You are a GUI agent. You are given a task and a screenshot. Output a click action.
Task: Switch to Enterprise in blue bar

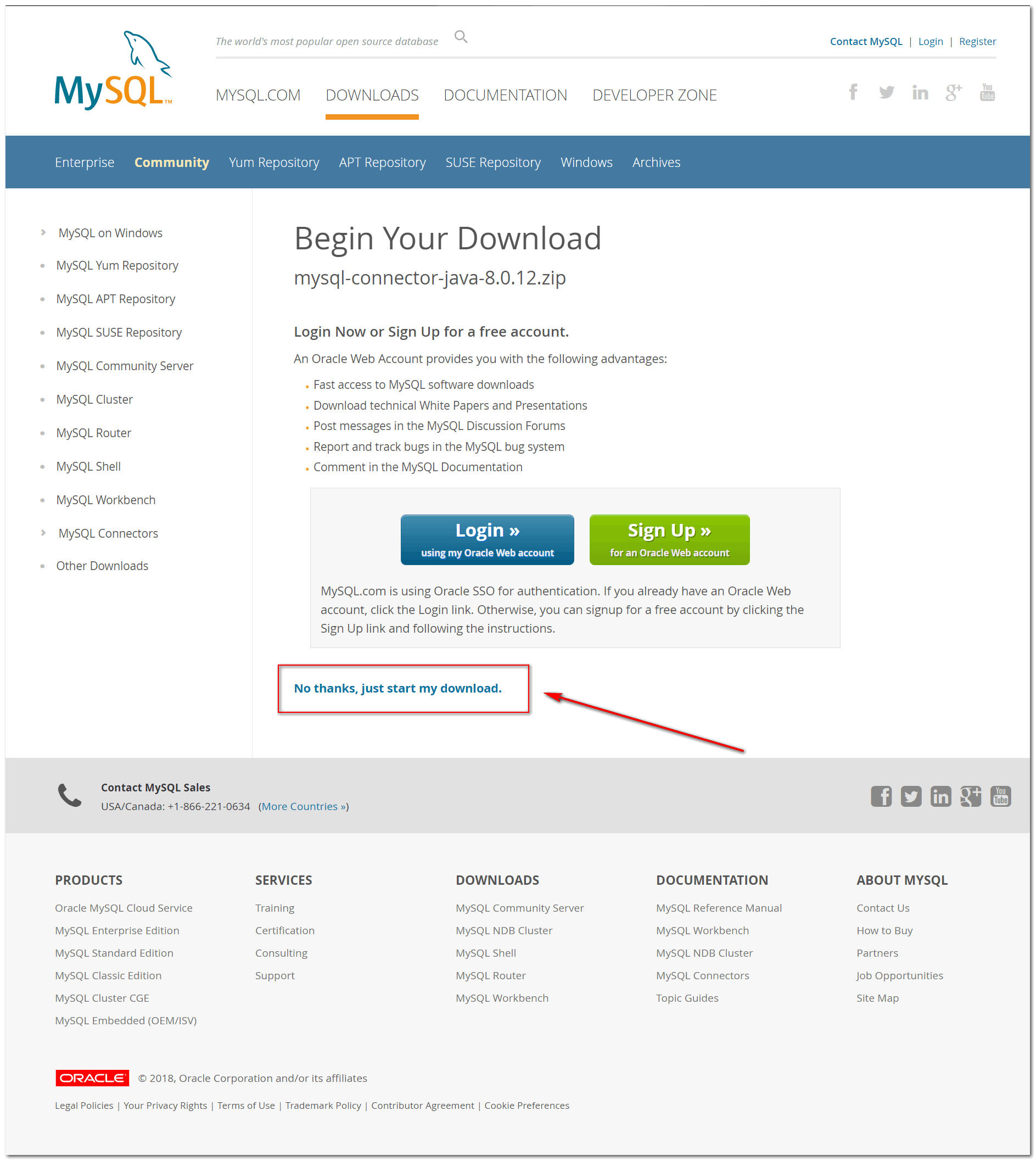(85, 162)
